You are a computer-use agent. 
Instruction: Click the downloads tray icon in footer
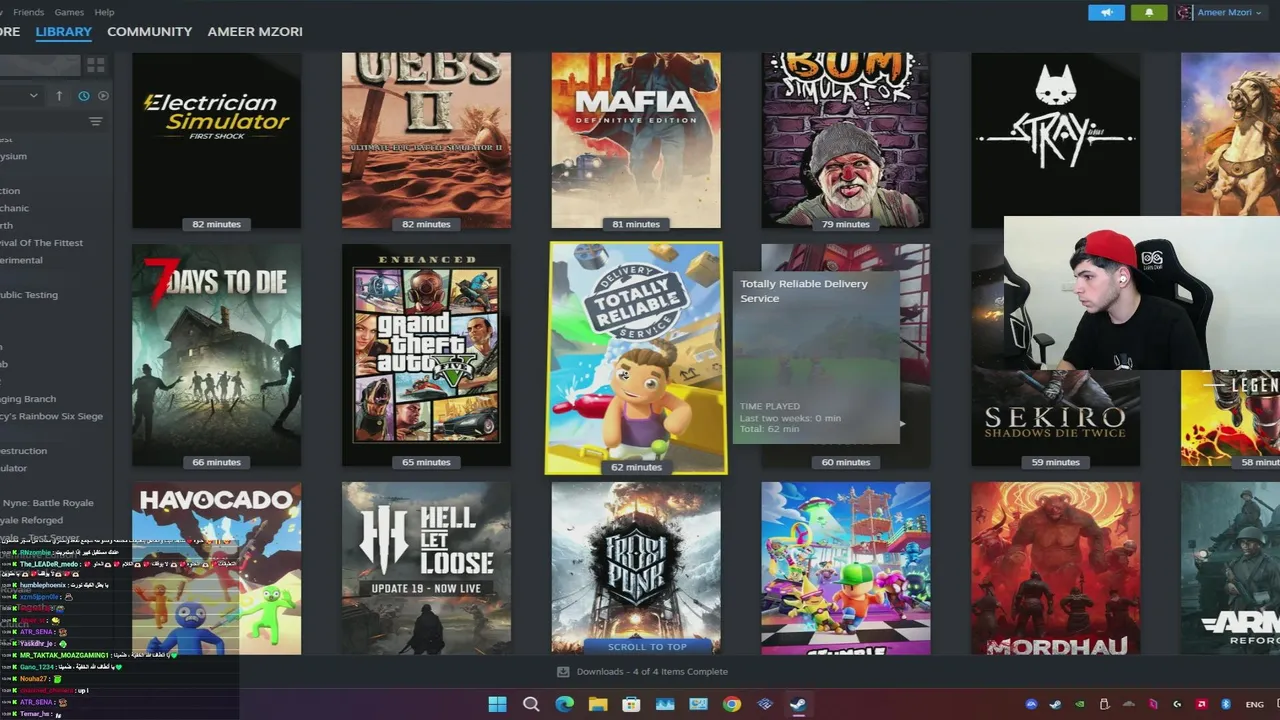pyautogui.click(x=563, y=672)
